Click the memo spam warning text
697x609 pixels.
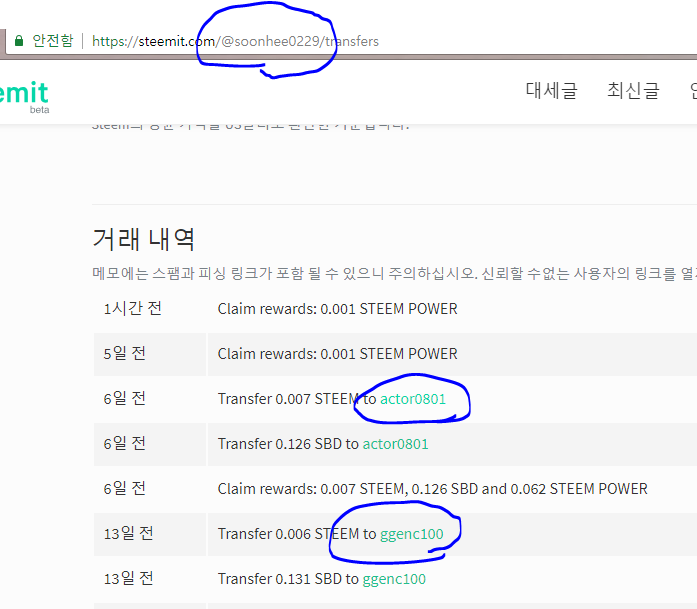click(x=394, y=273)
